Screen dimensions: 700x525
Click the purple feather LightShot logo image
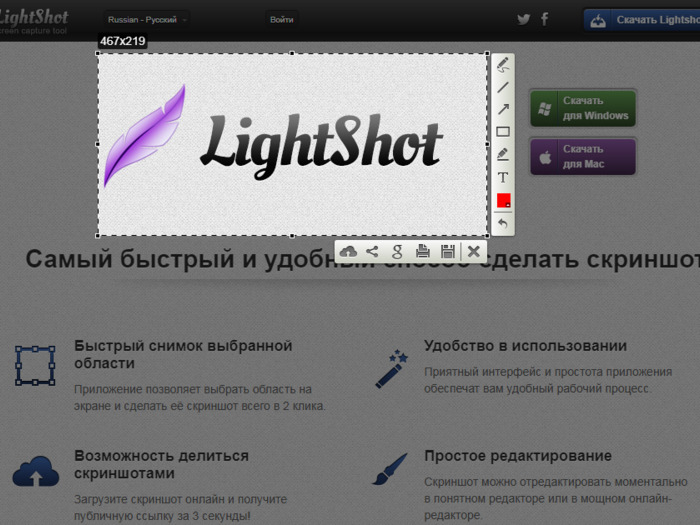click(144, 136)
